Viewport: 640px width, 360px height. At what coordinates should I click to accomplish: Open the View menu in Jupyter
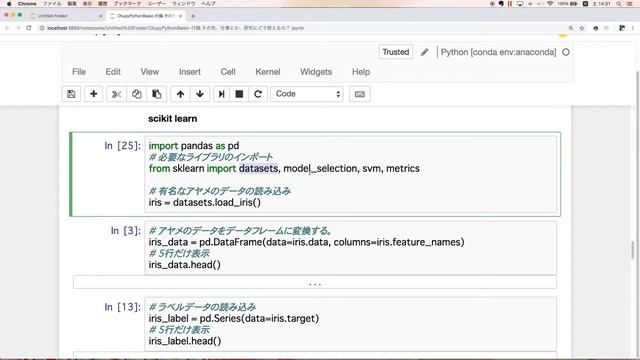click(x=150, y=72)
